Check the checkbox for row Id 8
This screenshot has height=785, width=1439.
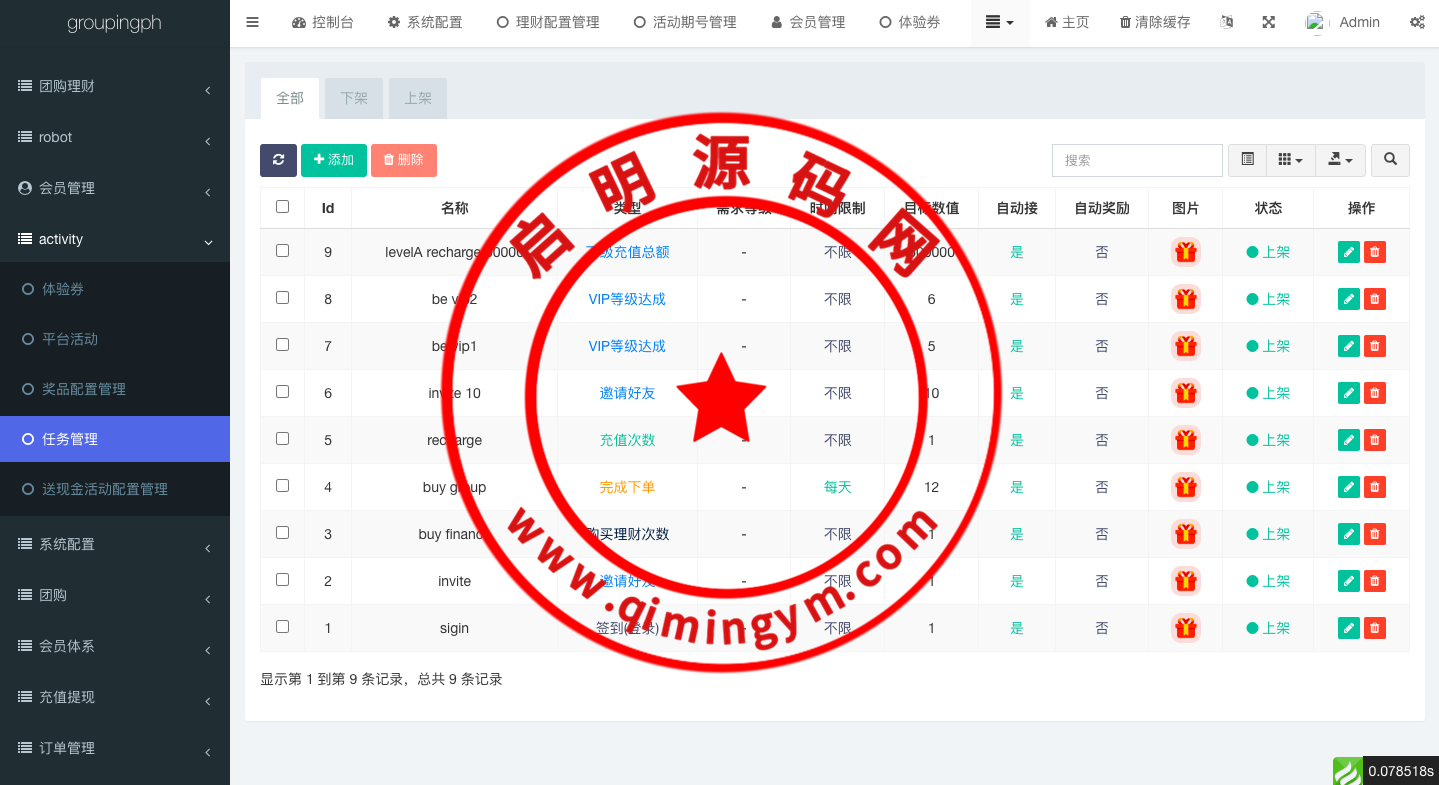[x=282, y=298]
